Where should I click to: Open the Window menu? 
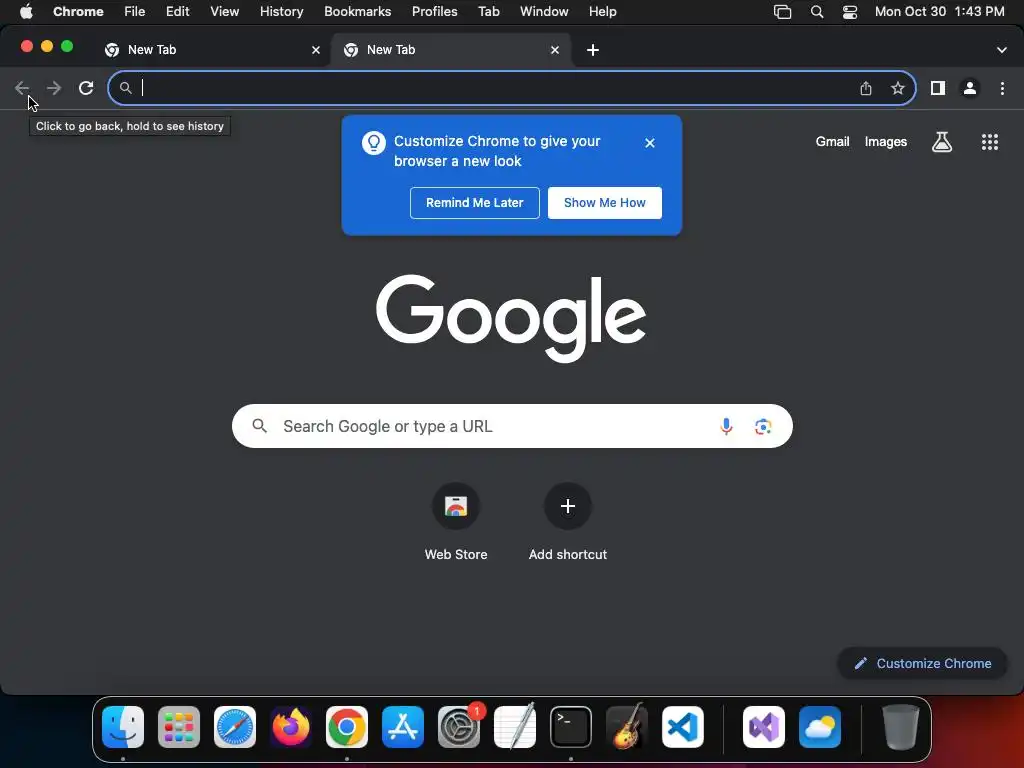[x=544, y=12]
